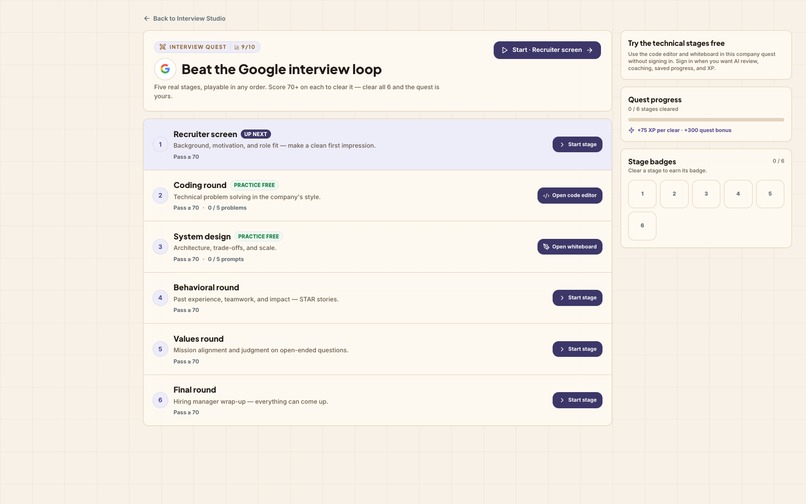Select stage number 3 circle
This screenshot has height=504, width=806.
tap(160, 247)
